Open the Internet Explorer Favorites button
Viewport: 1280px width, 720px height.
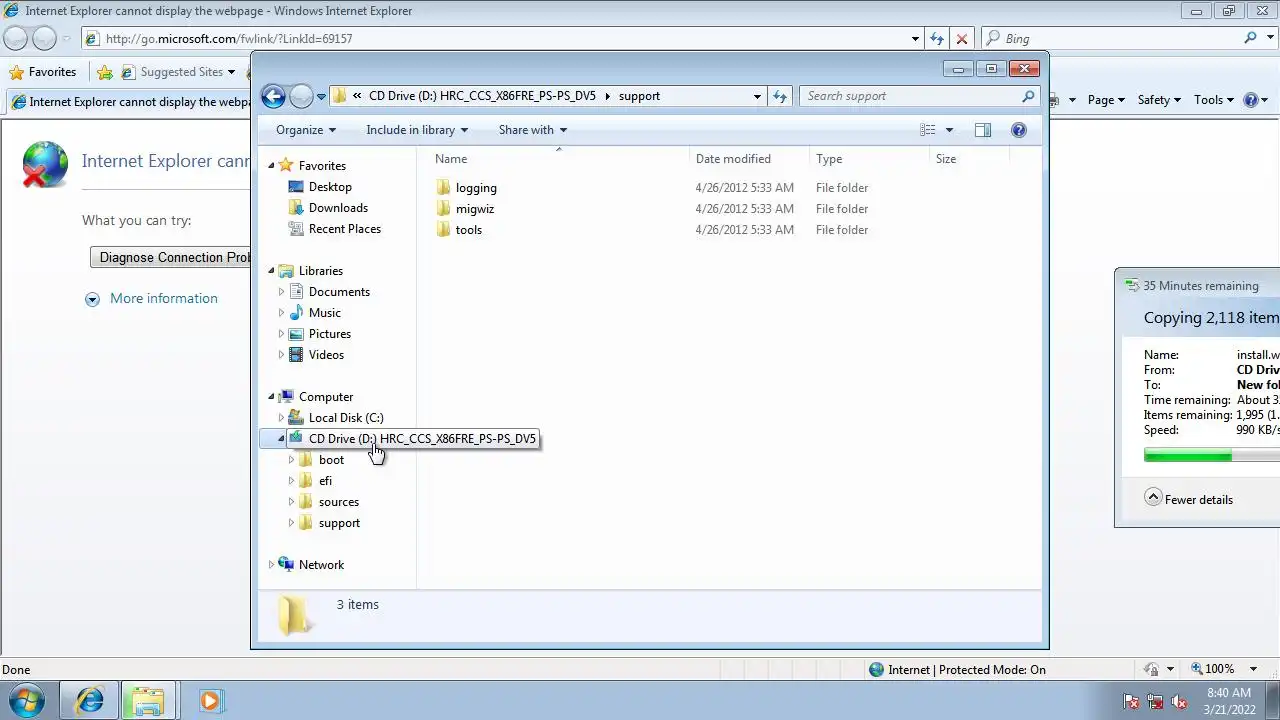coord(43,72)
